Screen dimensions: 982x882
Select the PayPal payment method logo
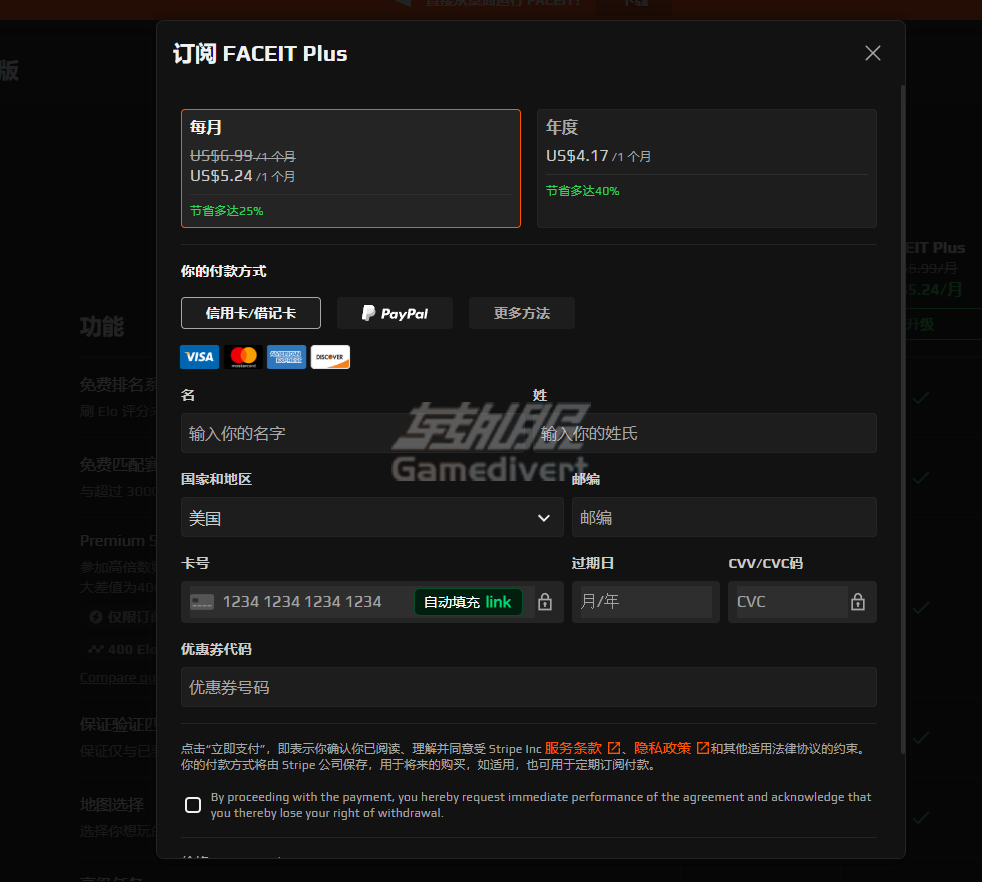coord(394,313)
